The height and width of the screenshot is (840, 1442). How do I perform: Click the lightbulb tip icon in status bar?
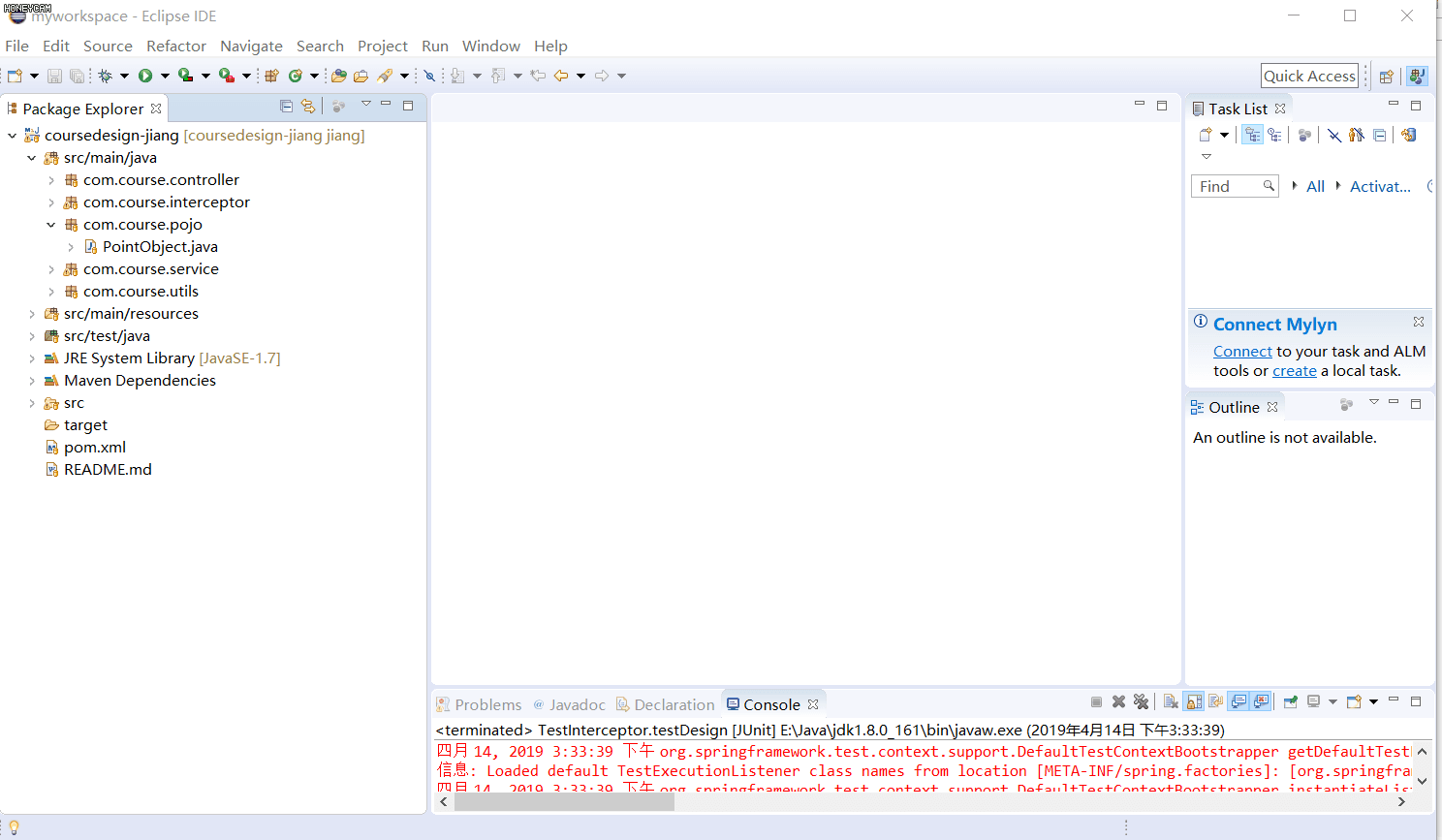pos(14,827)
